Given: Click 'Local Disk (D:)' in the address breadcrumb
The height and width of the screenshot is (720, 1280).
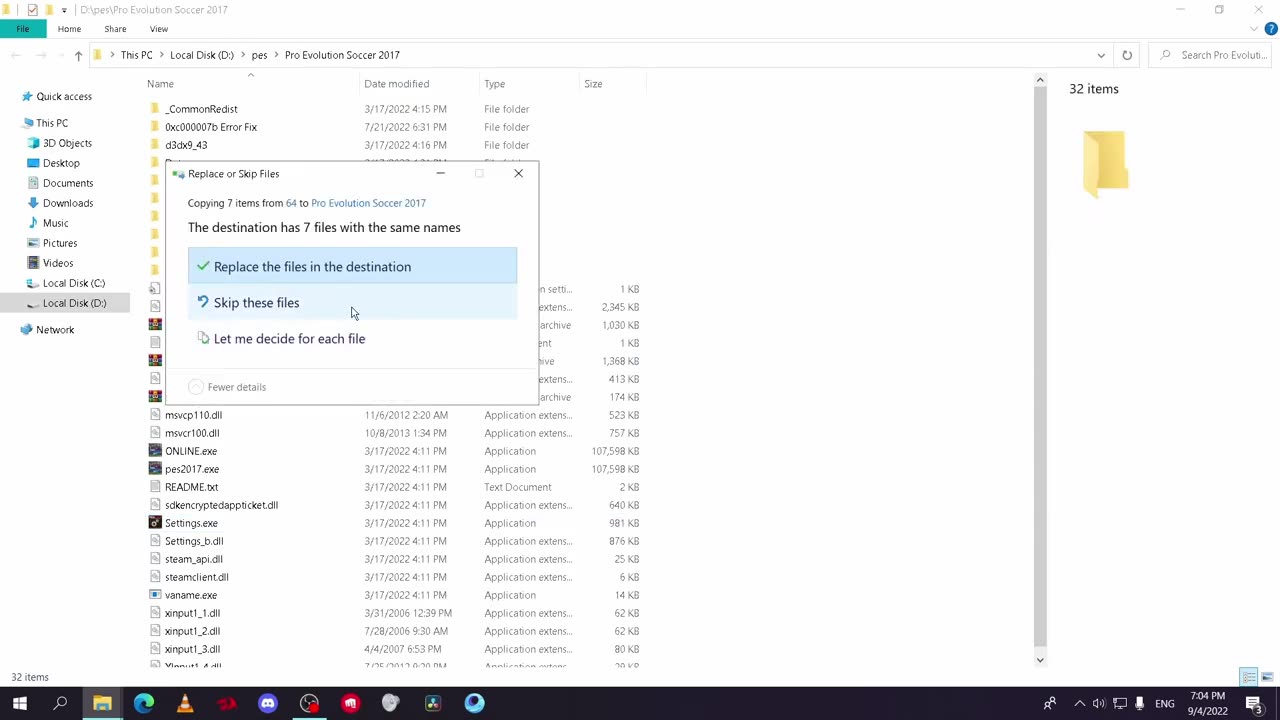Looking at the screenshot, I should (201, 55).
